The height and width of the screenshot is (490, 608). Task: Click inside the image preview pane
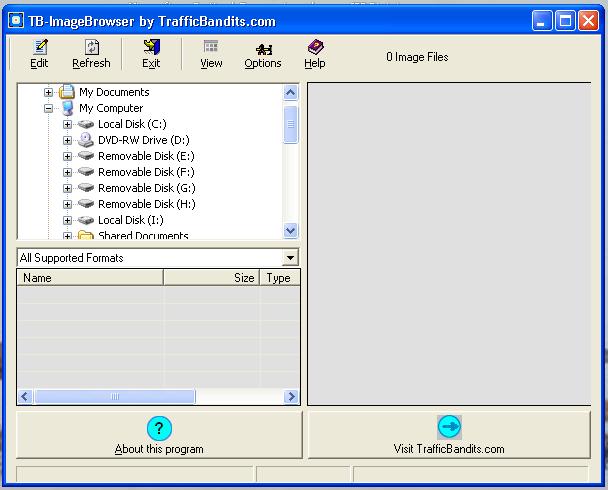pyautogui.click(x=449, y=244)
